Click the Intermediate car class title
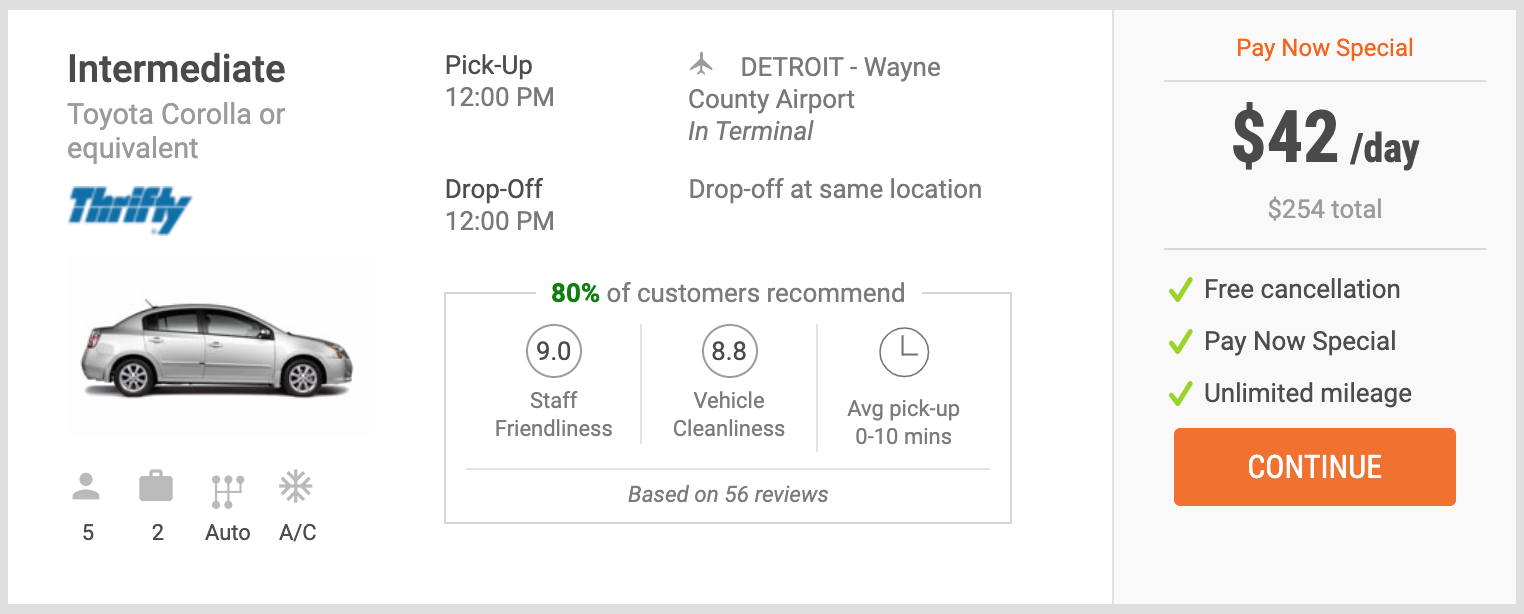Viewport: 1524px width, 614px height. point(176,69)
